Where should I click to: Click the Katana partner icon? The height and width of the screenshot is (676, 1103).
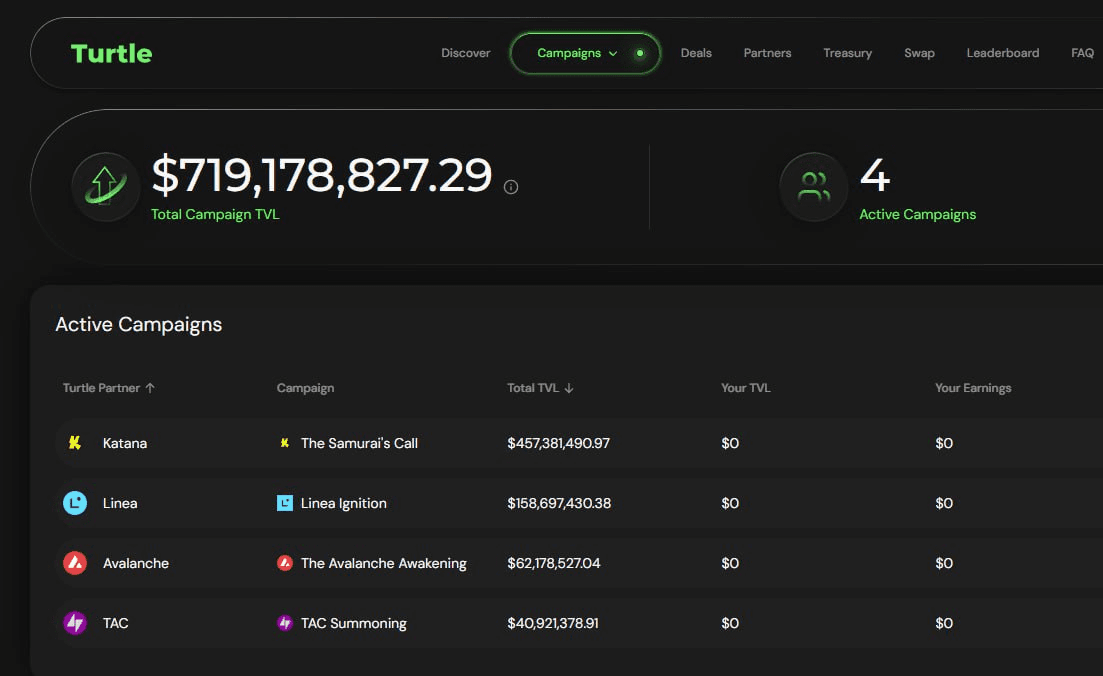tap(75, 443)
